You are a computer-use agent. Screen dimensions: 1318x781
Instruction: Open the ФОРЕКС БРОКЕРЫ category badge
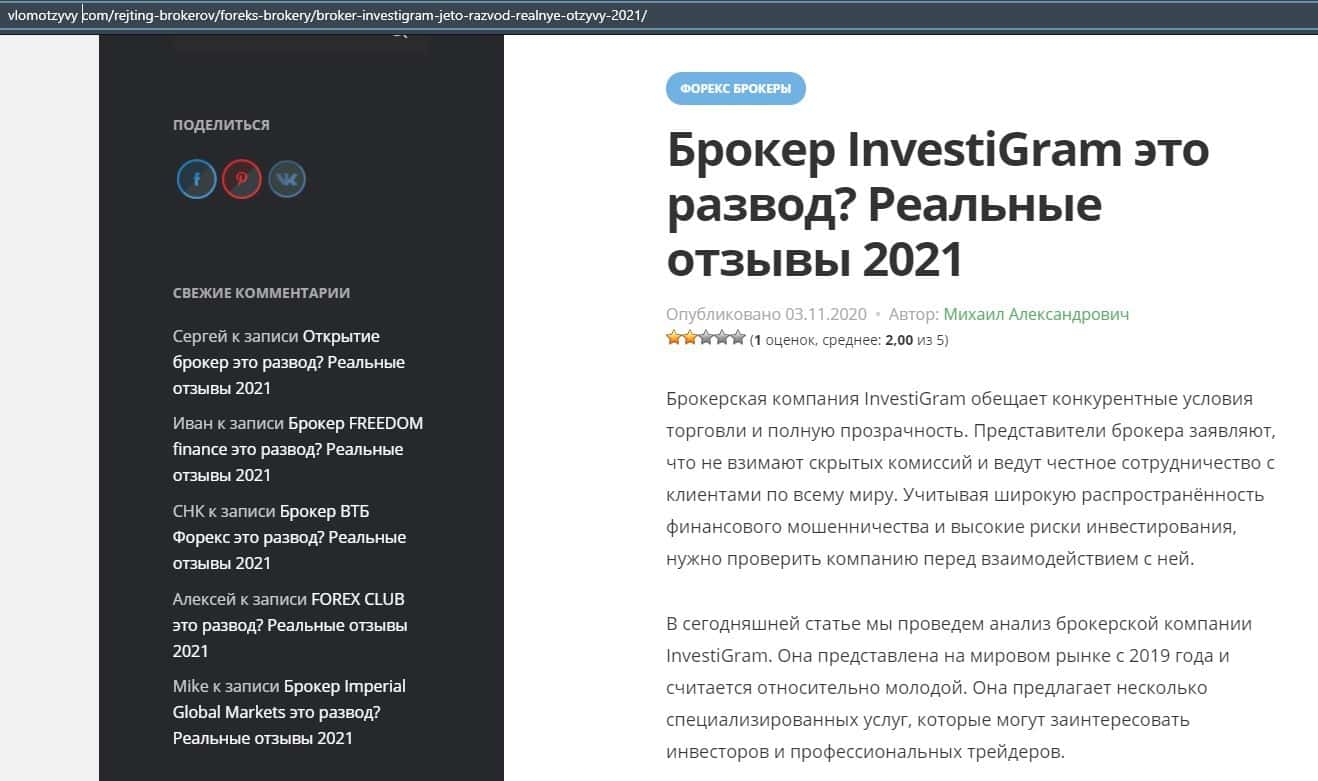736,88
